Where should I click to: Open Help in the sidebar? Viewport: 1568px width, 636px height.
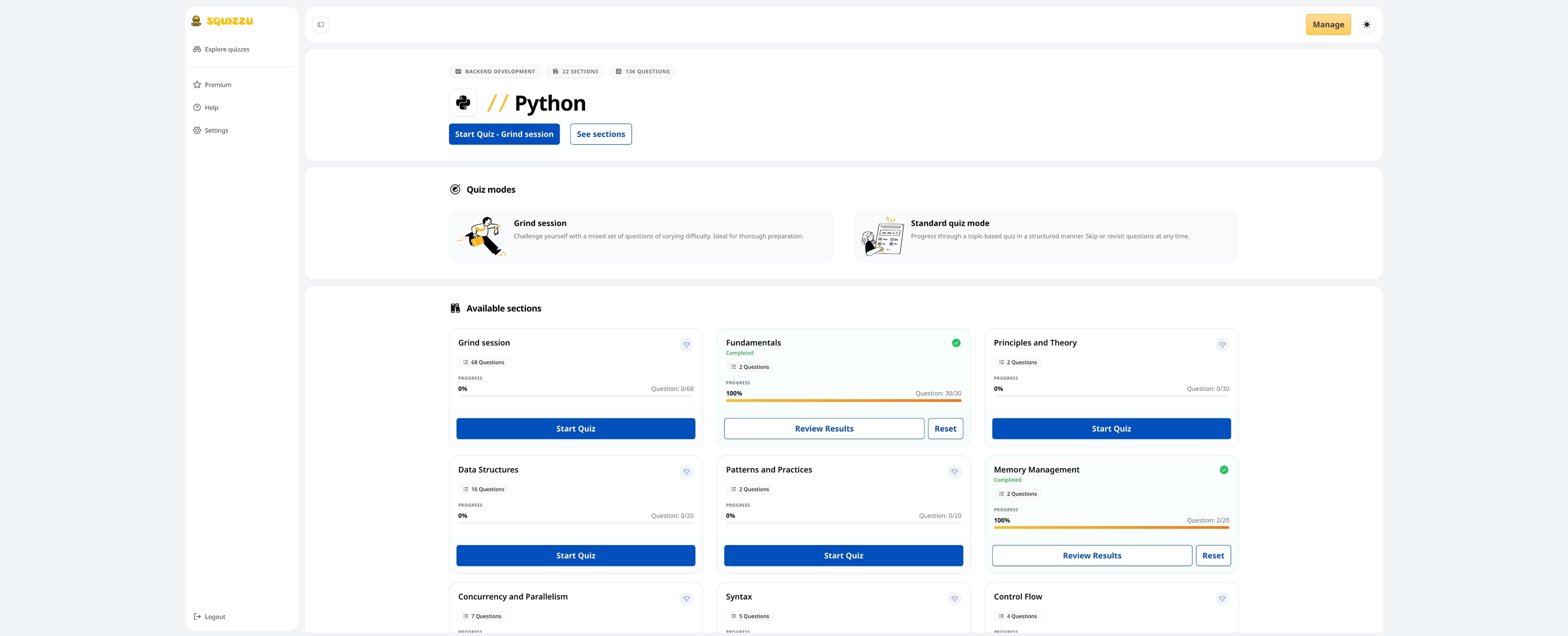coord(211,108)
